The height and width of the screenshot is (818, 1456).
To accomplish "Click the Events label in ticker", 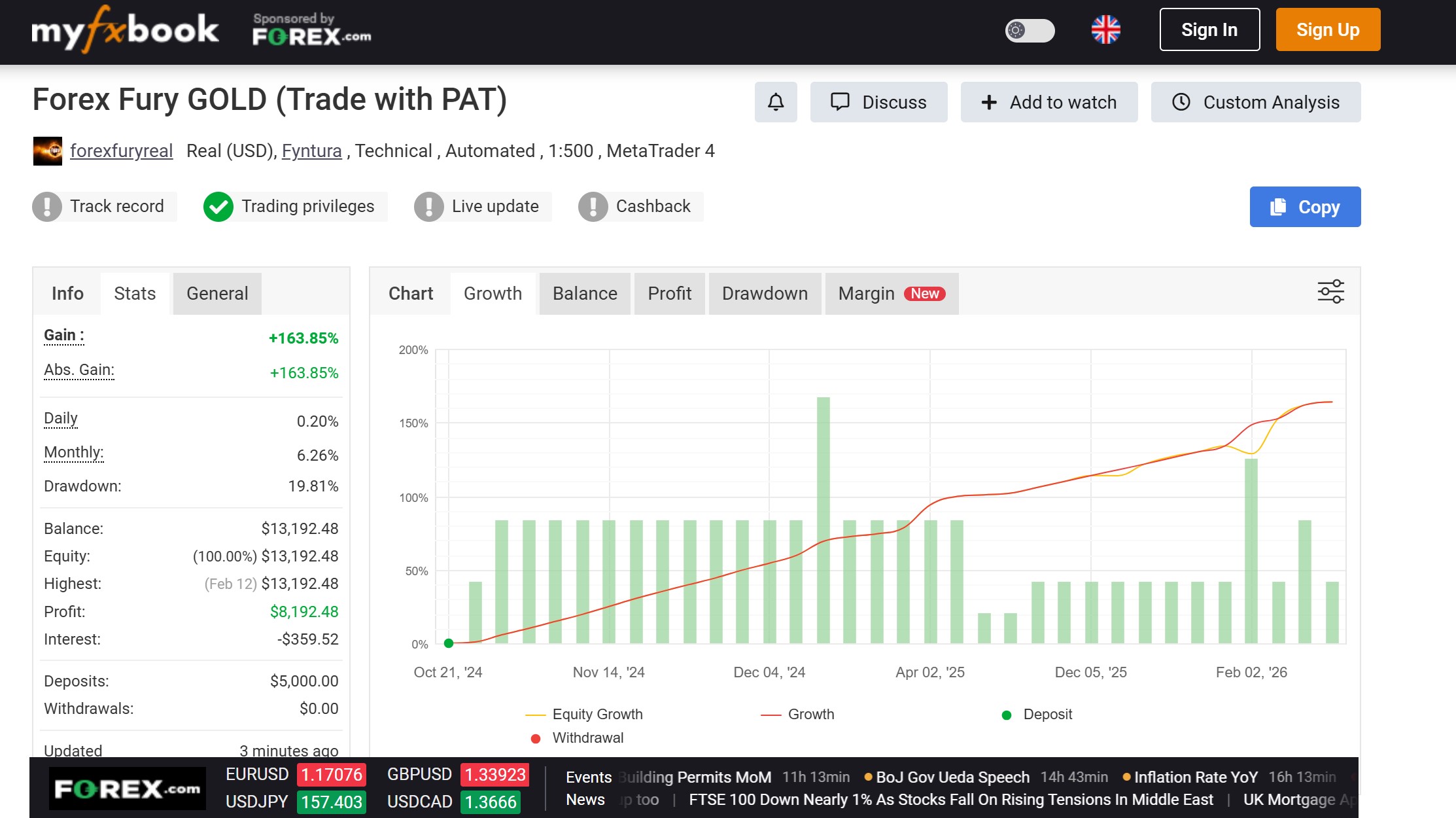I will pos(589,777).
